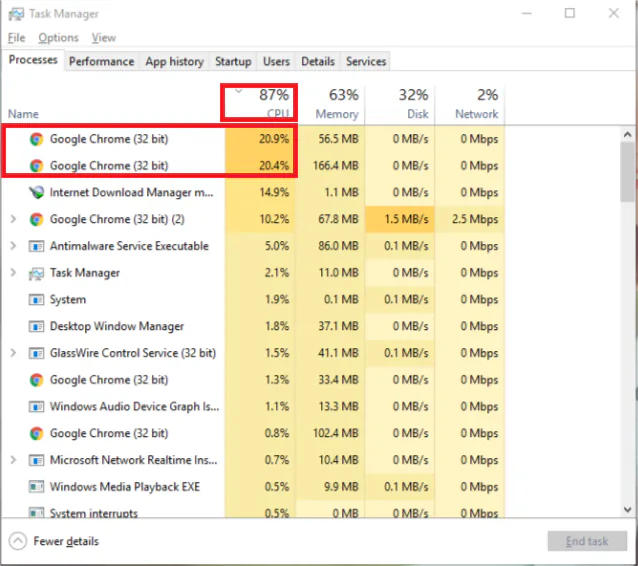638x566 pixels.
Task: Select the Desktop Window Manager row text
Action: (117, 326)
